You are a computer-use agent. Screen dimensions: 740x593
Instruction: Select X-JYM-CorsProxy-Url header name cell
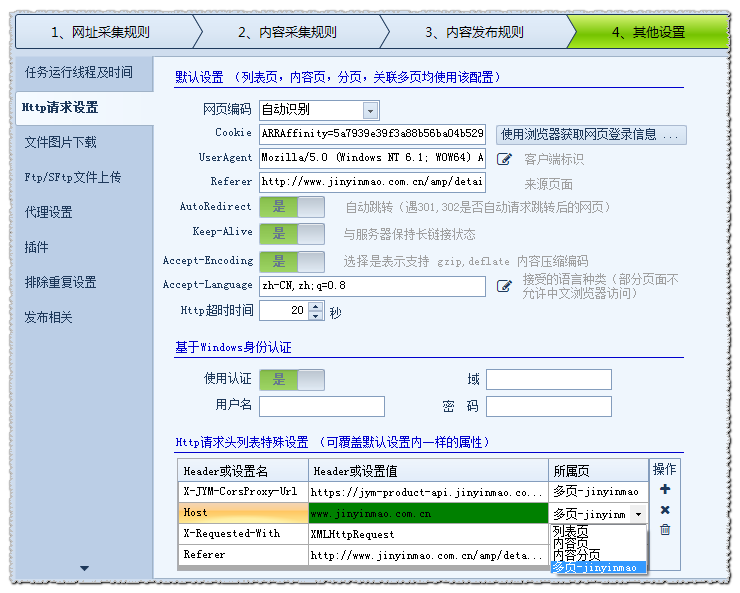pos(243,492)
